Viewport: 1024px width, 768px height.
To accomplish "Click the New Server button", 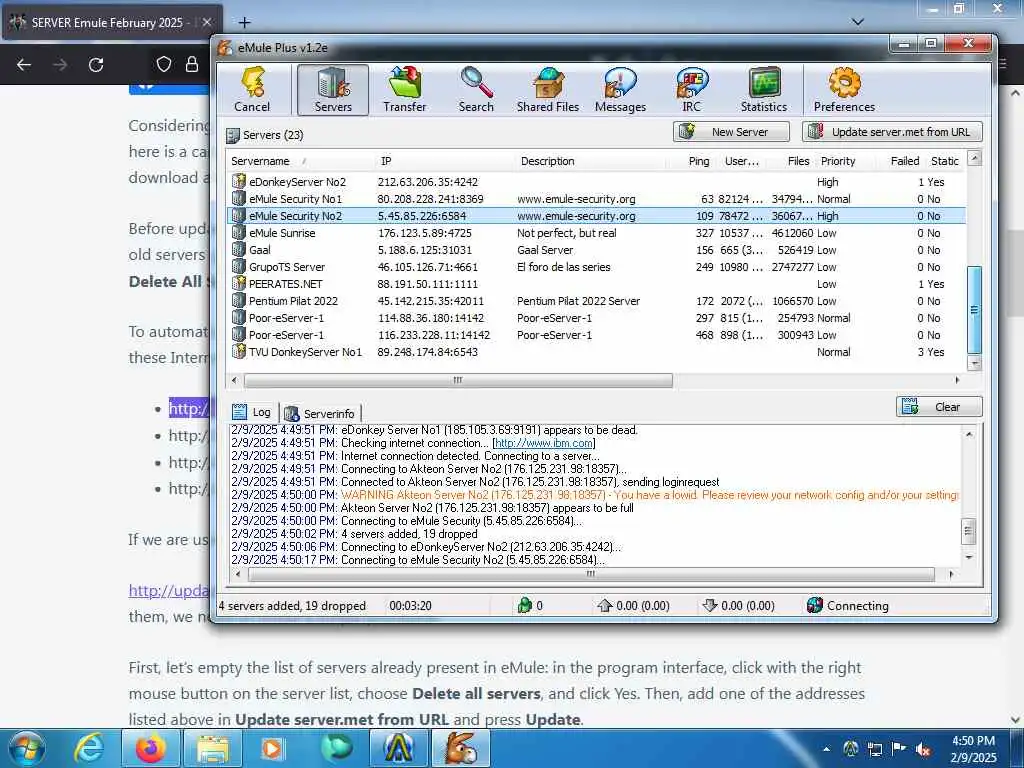I will pyautogui.click(x=731, y=132).
